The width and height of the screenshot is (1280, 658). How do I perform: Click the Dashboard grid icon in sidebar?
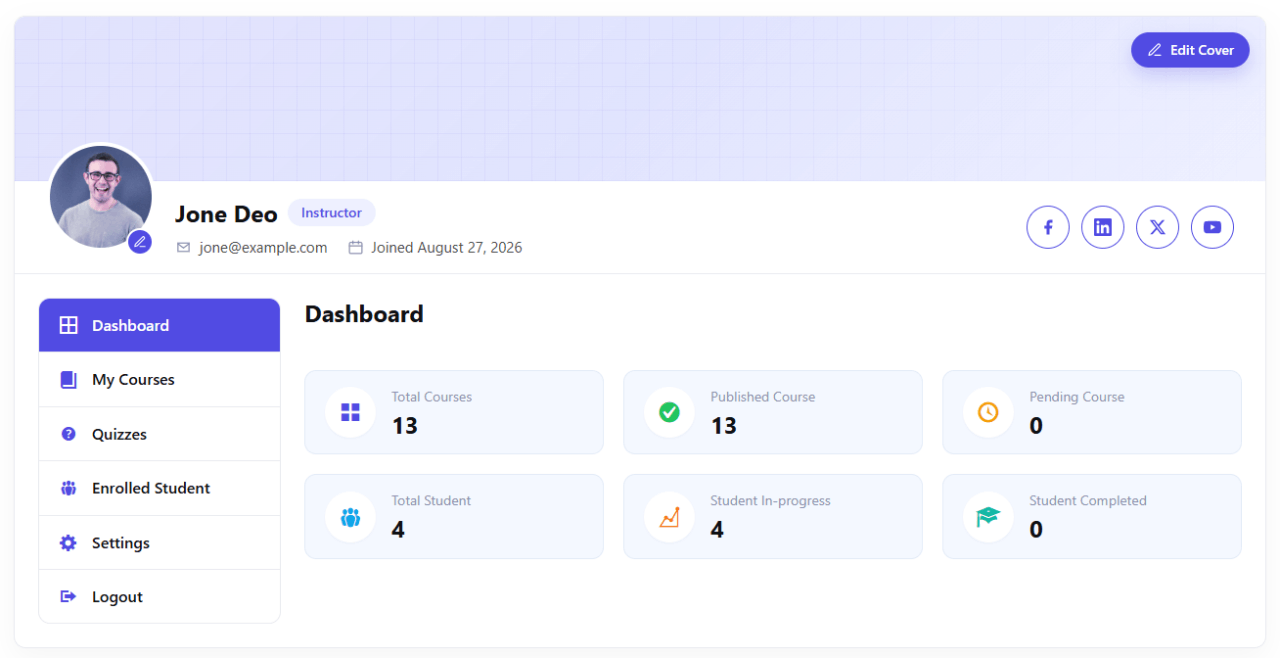[x=68, y=325]
